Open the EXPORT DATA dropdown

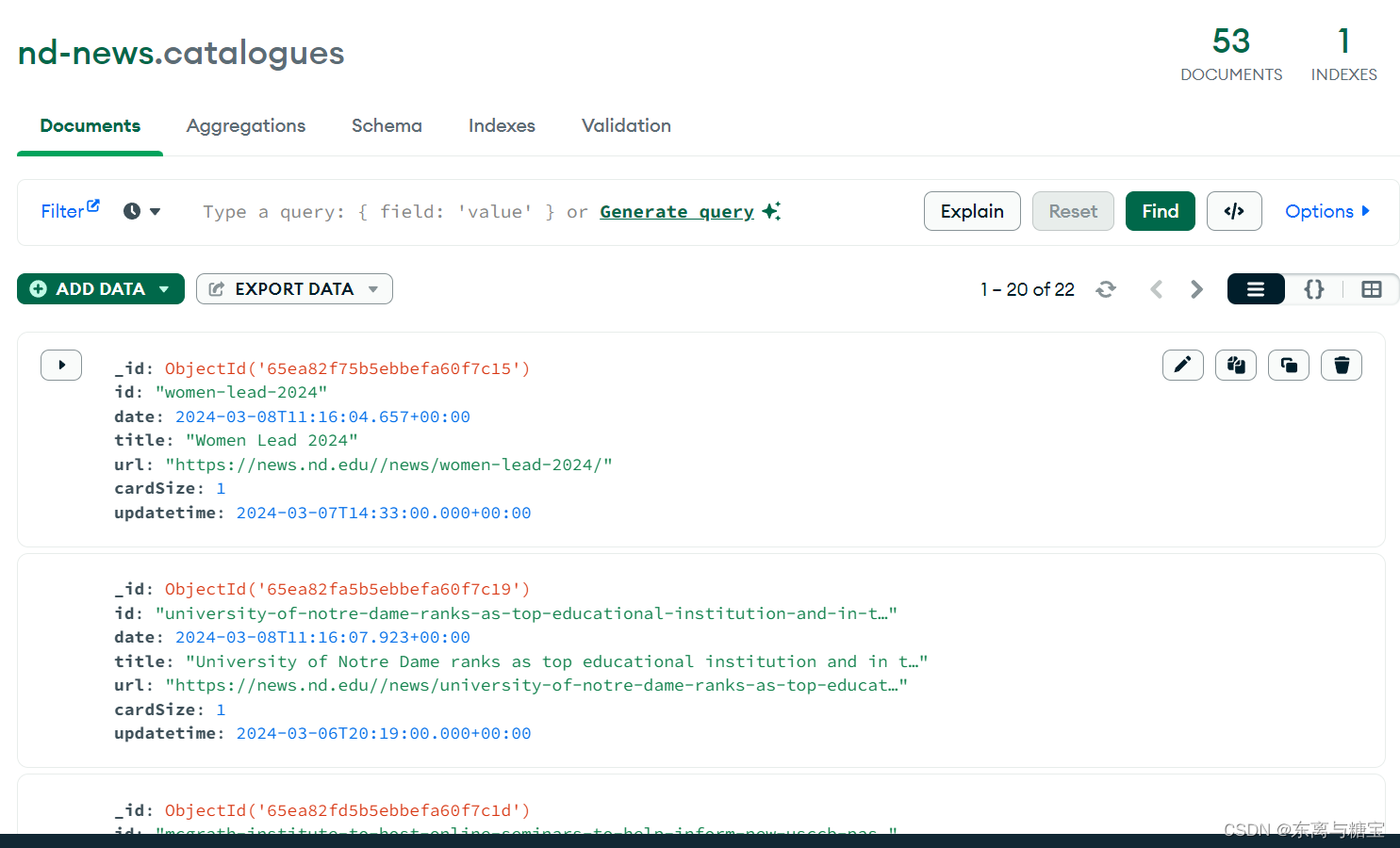coord(294,289)
